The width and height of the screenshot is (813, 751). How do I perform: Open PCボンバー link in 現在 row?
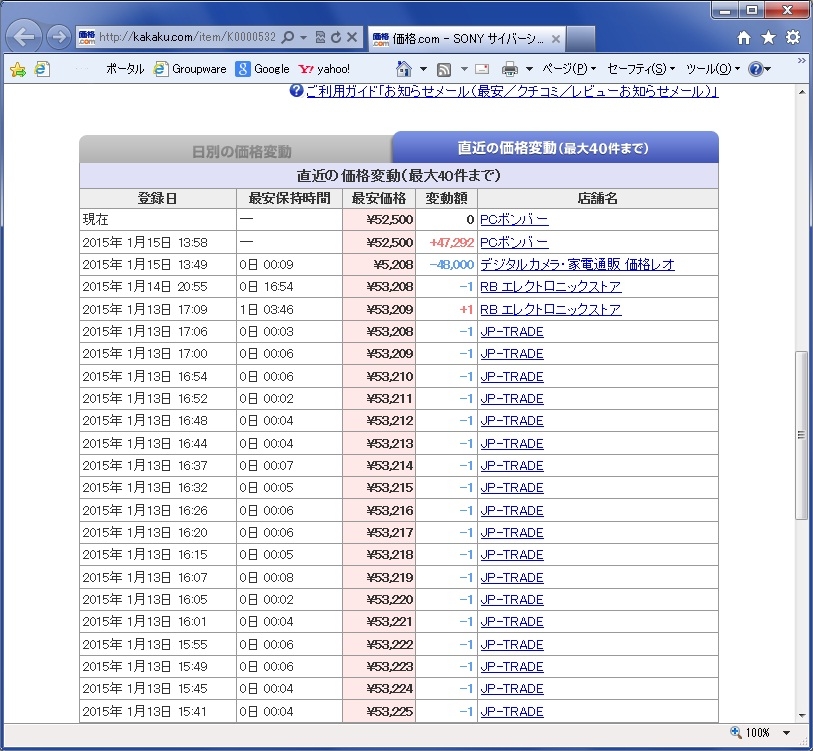(x=514, y=219)
